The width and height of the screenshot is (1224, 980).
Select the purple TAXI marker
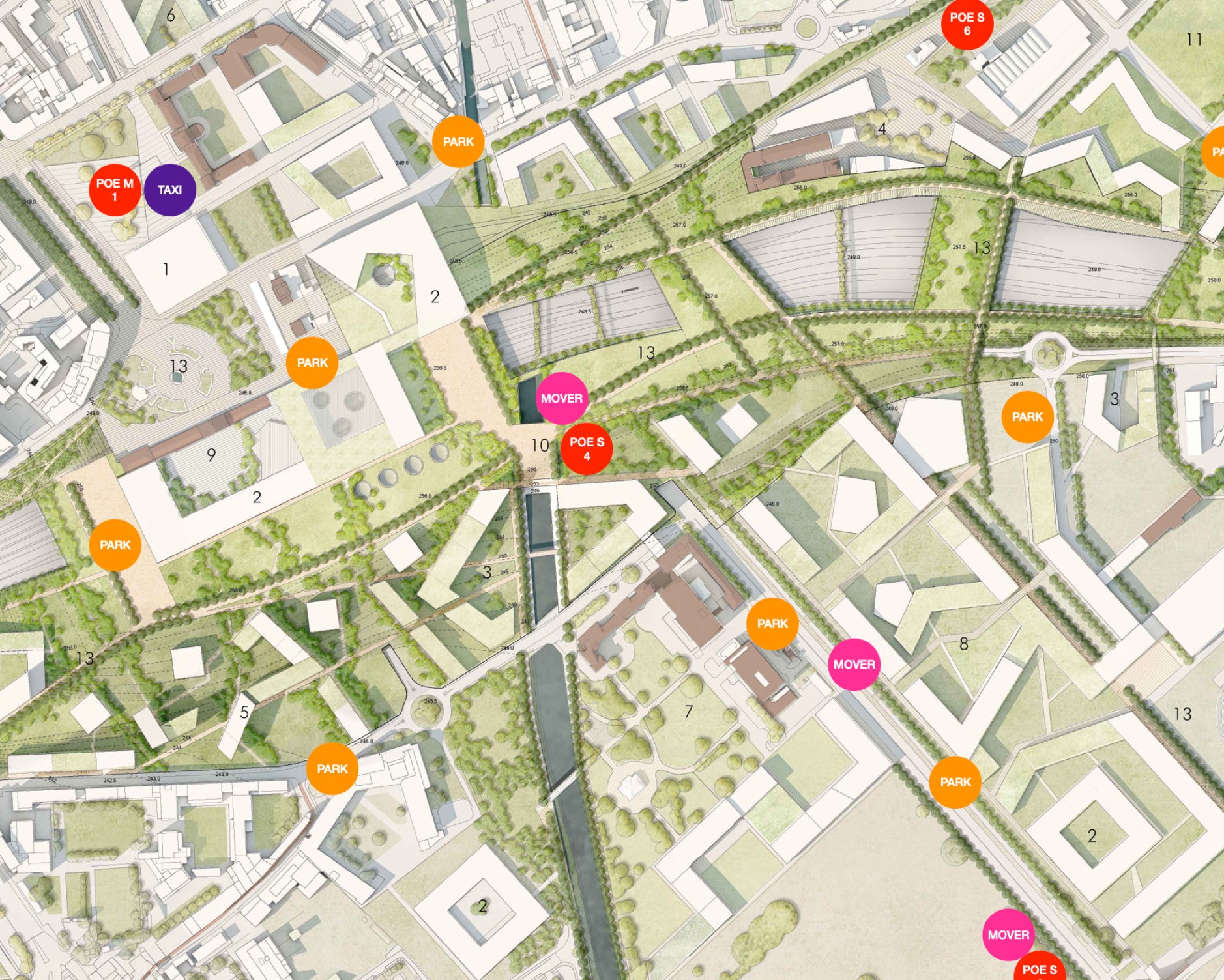[169, 190]
